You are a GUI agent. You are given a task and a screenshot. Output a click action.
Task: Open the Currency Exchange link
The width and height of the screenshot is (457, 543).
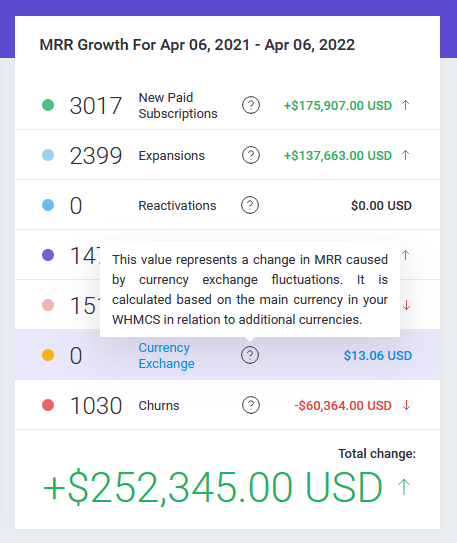pyautogui.click(x=167, y=356)
